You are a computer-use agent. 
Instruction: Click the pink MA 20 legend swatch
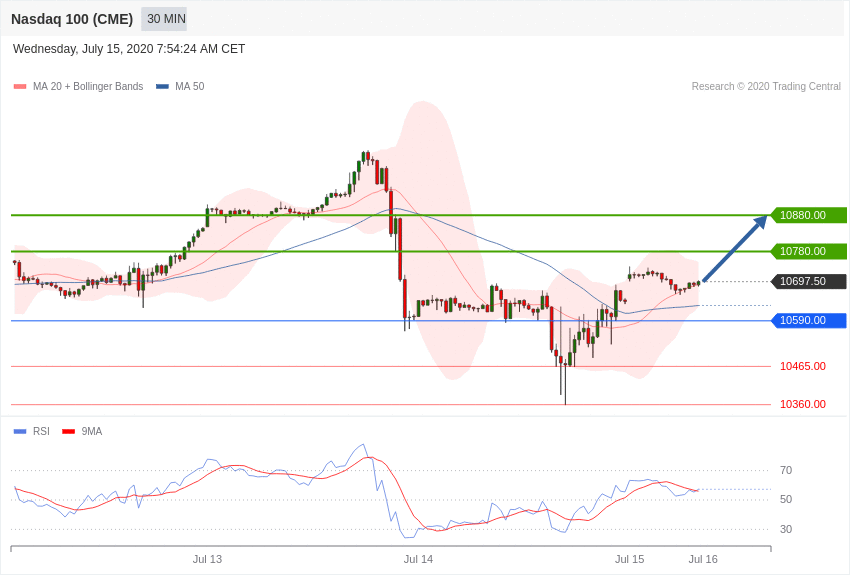[x=20, y=86]
